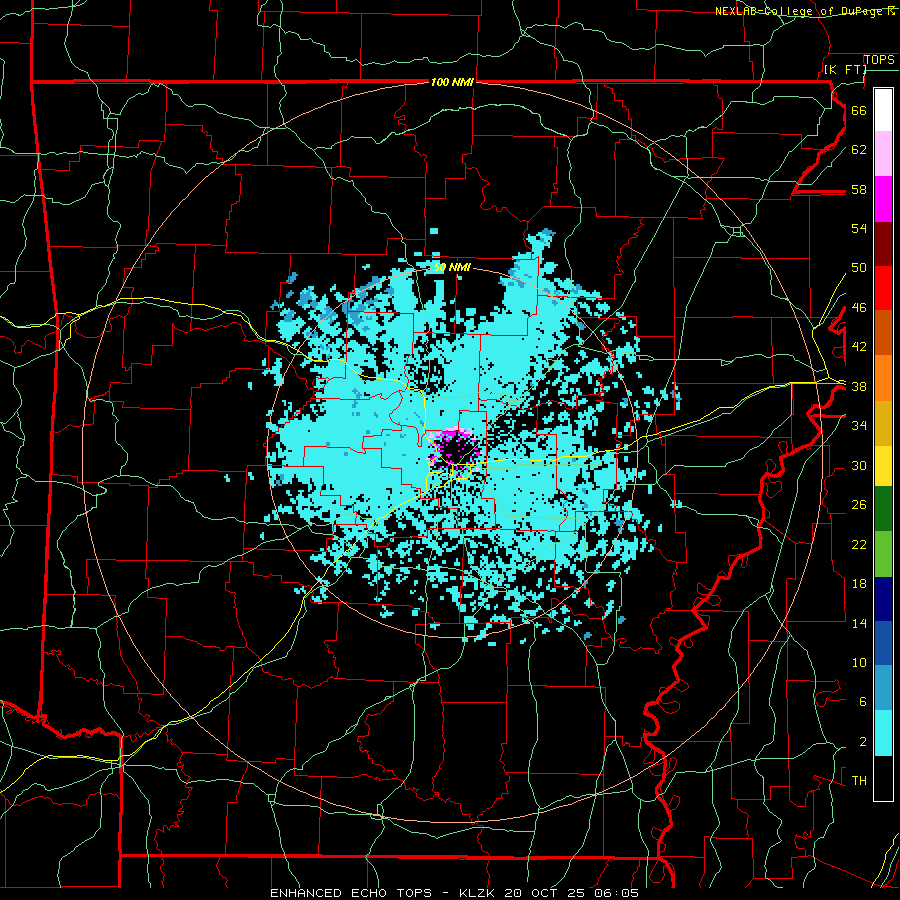This screenshot has height=900, width=900.
Task: Click legend value '30'
Action: click(859, 465)
